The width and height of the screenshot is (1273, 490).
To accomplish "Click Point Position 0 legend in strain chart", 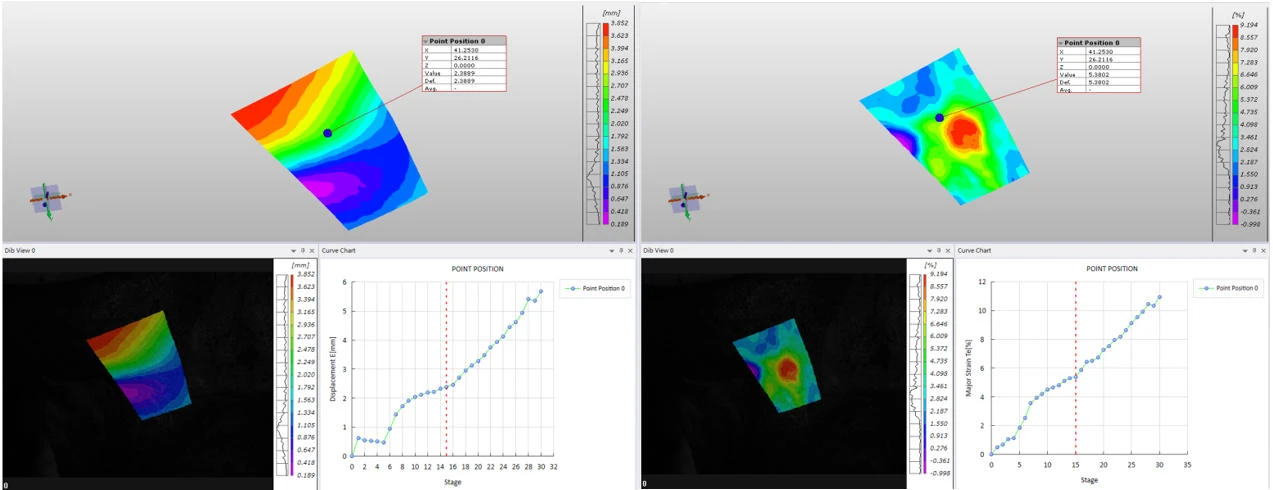I will coord(1229,289).
